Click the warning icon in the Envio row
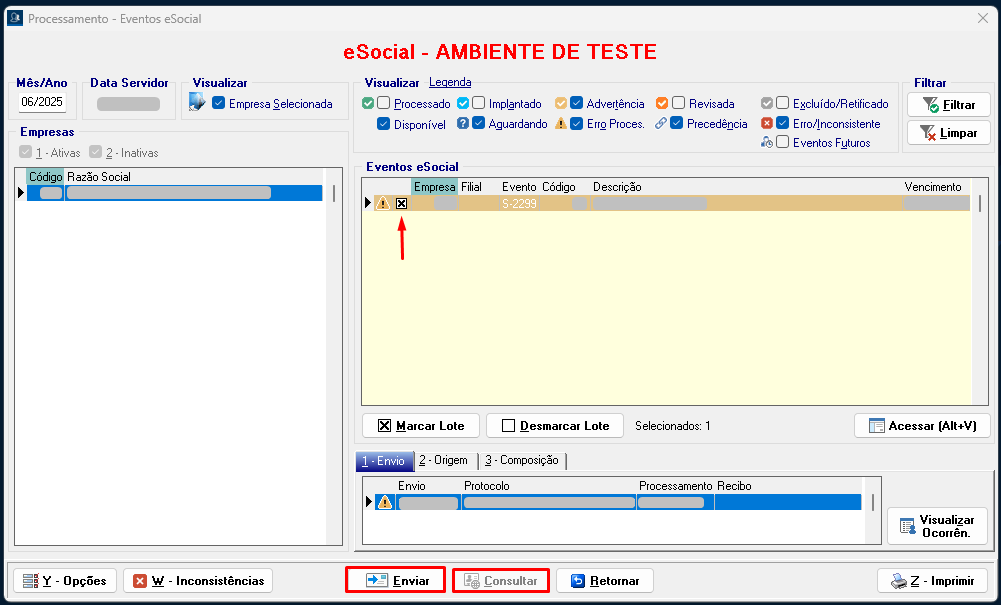This screenshot has height=605, width=1001. (x=384, y=502)
